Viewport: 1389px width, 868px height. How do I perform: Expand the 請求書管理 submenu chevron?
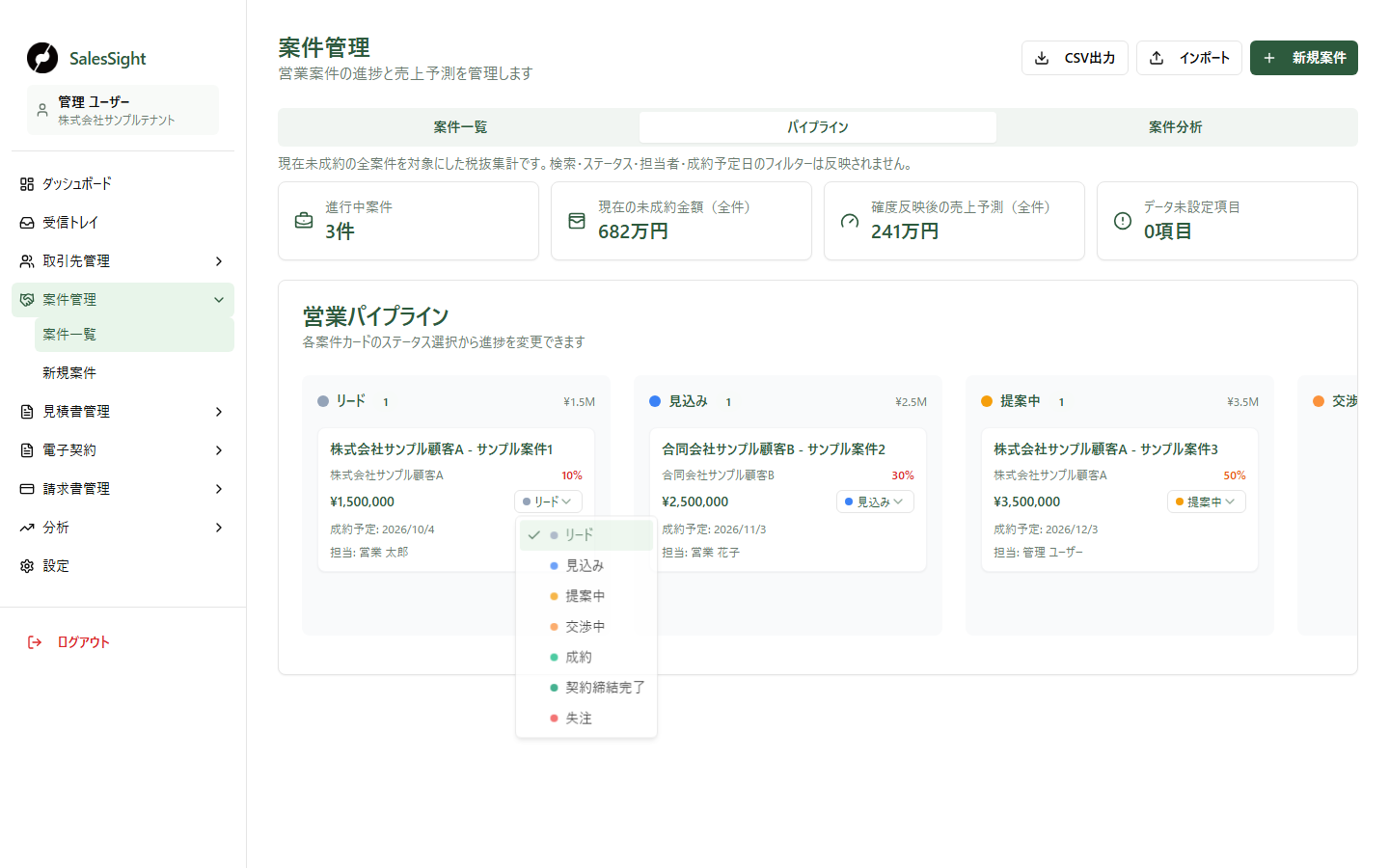219,489
